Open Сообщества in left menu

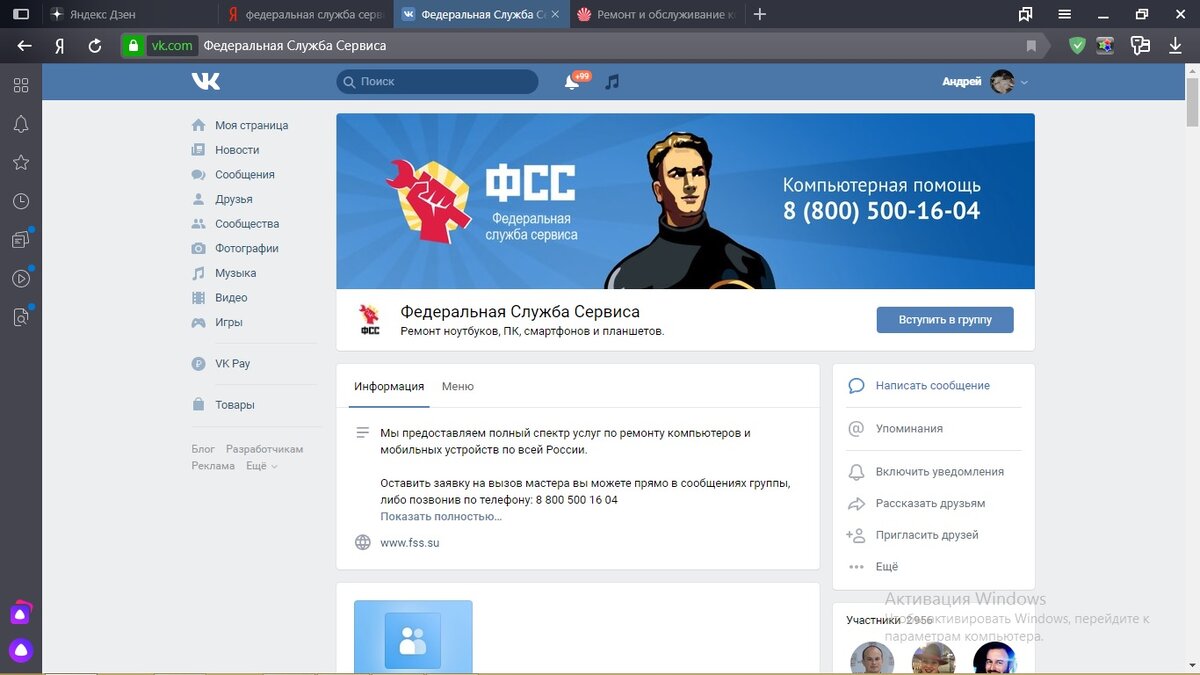coord(247,224)
